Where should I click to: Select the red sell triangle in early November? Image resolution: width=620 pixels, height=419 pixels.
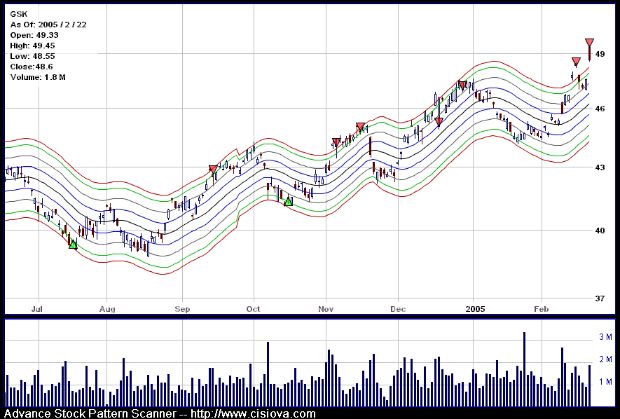[x=336, y=142]
